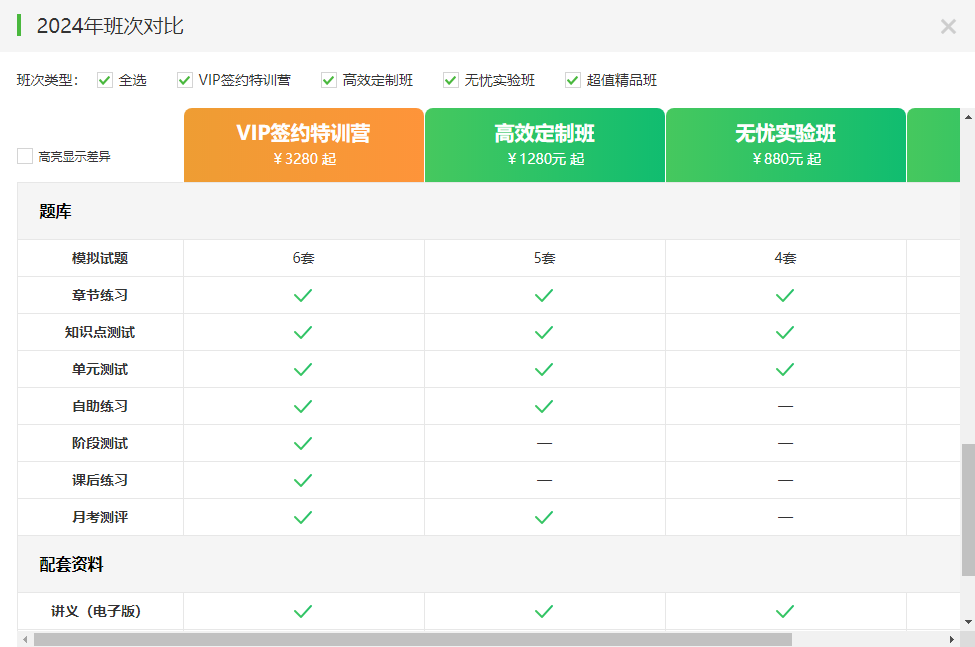The height and width of the screenshot is (647, 975).
Task: Click the VIP checkmark for 章节练习
Action: click(303, 296)
